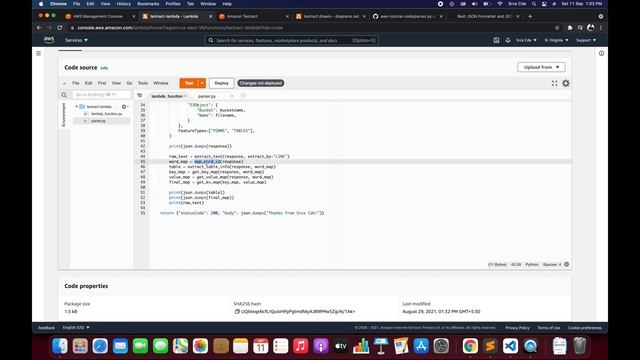This screenshot has height=360, width=640.
Task: Open the AWS console side navigation menu
Action: pos(38,53)
